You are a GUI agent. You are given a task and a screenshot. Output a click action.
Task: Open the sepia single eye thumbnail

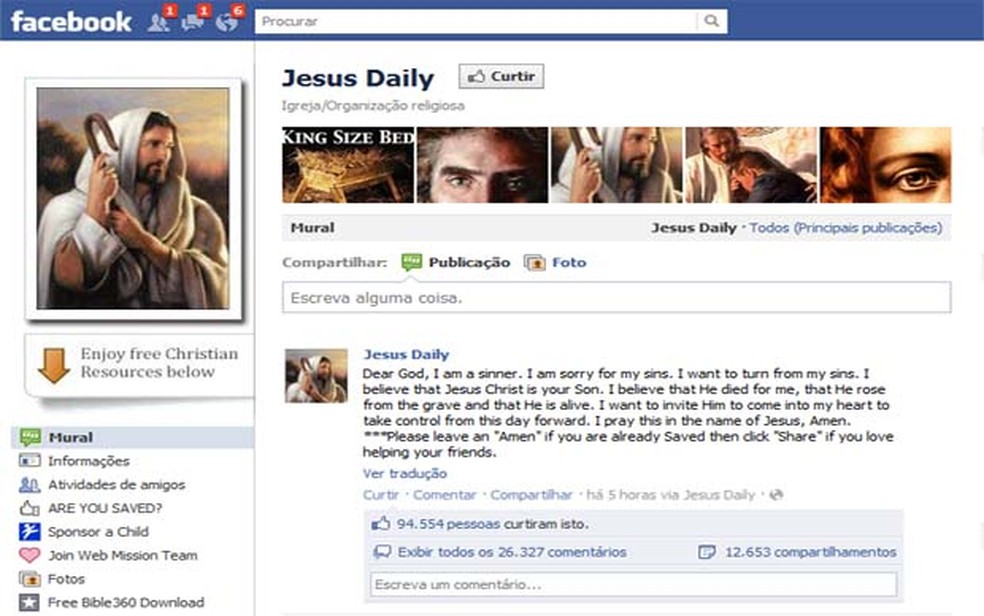[886, 165]
